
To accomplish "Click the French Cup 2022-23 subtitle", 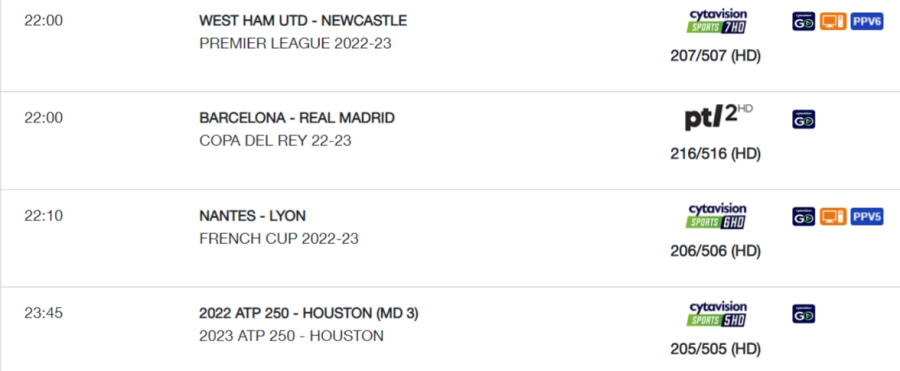I will (279, 238).
